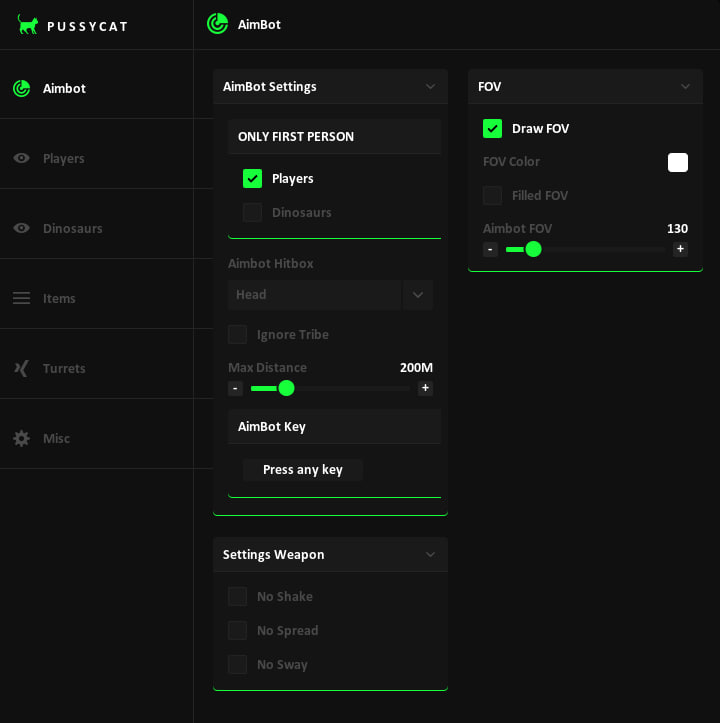Click the eye icon beside Players in the sidebar
720x723 pixels.
click(x=21, y=158)
